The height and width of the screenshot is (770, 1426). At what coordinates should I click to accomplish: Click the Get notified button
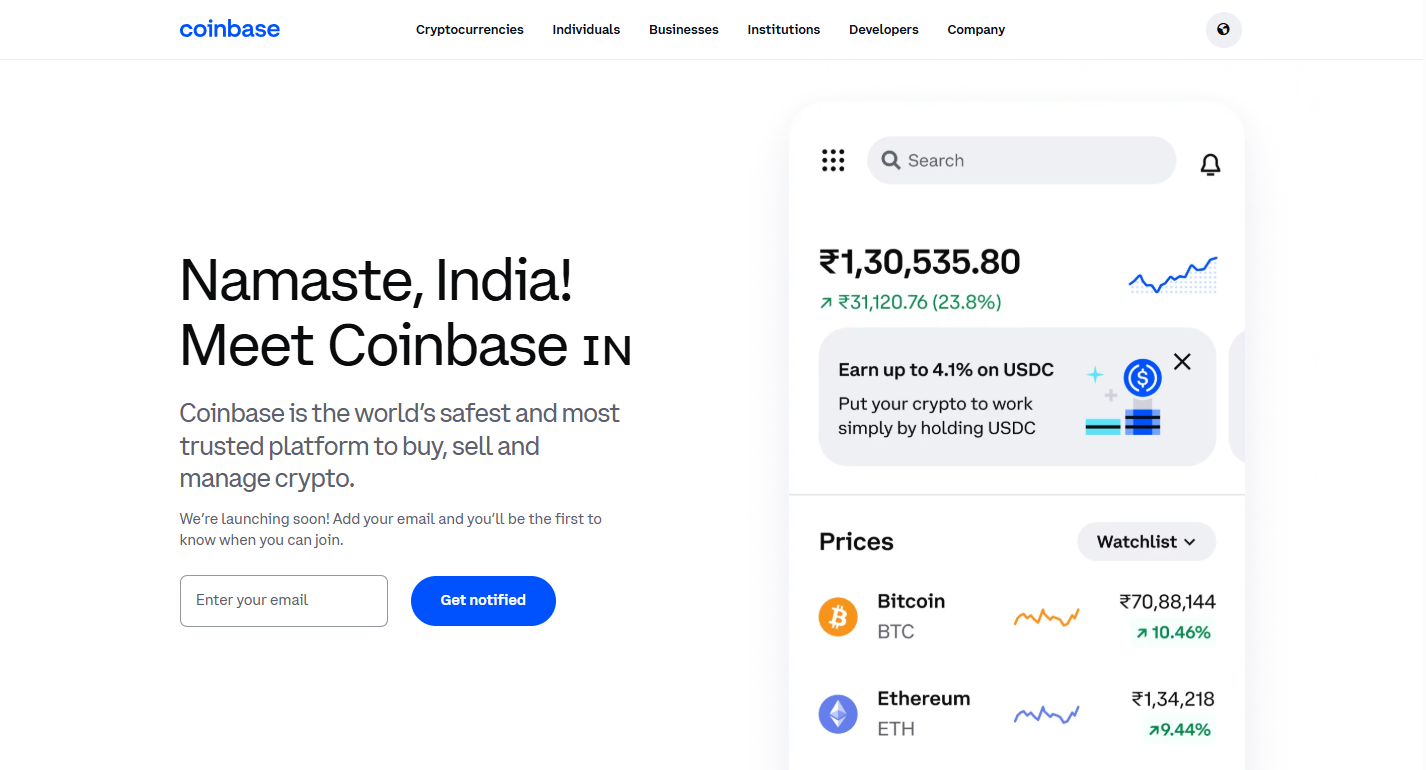click(483, 600)
